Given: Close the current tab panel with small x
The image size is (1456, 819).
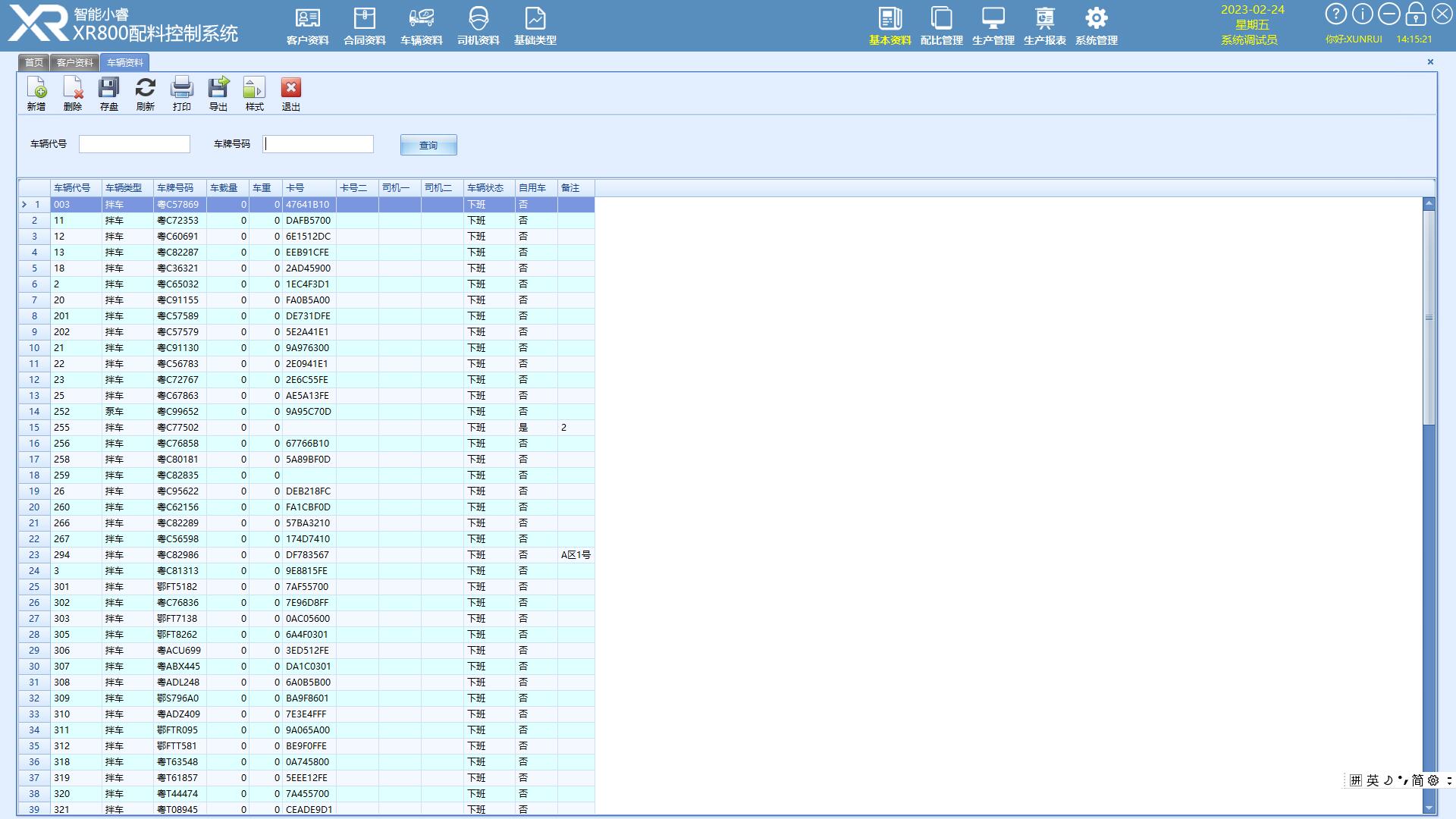Looking at the screenshot, I should [x=1430, y=62].
